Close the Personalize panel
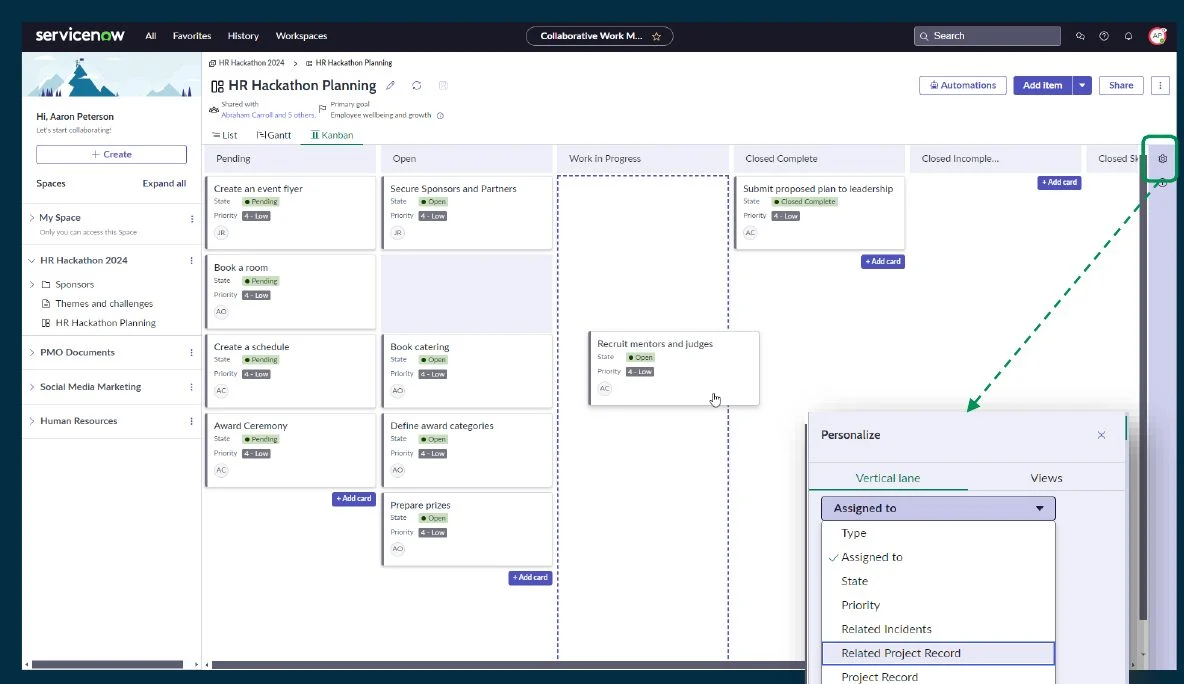Viewport: 1184px width, 684px height. (x=1101, y=435)
